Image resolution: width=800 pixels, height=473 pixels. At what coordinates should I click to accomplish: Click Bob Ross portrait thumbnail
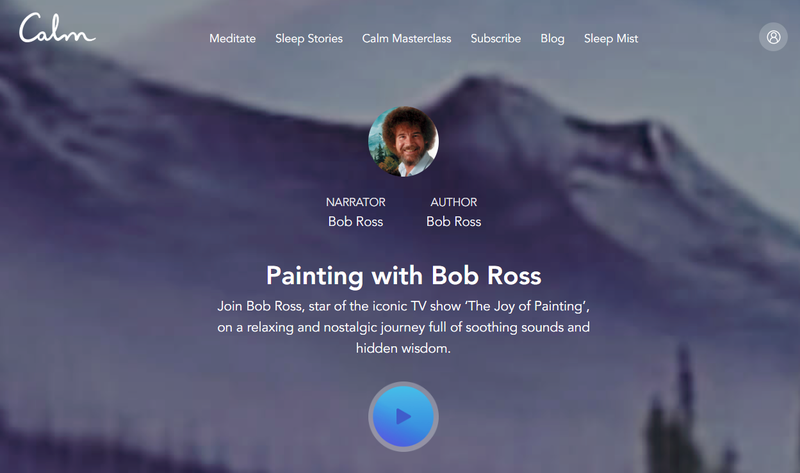(x=403, y=141)
